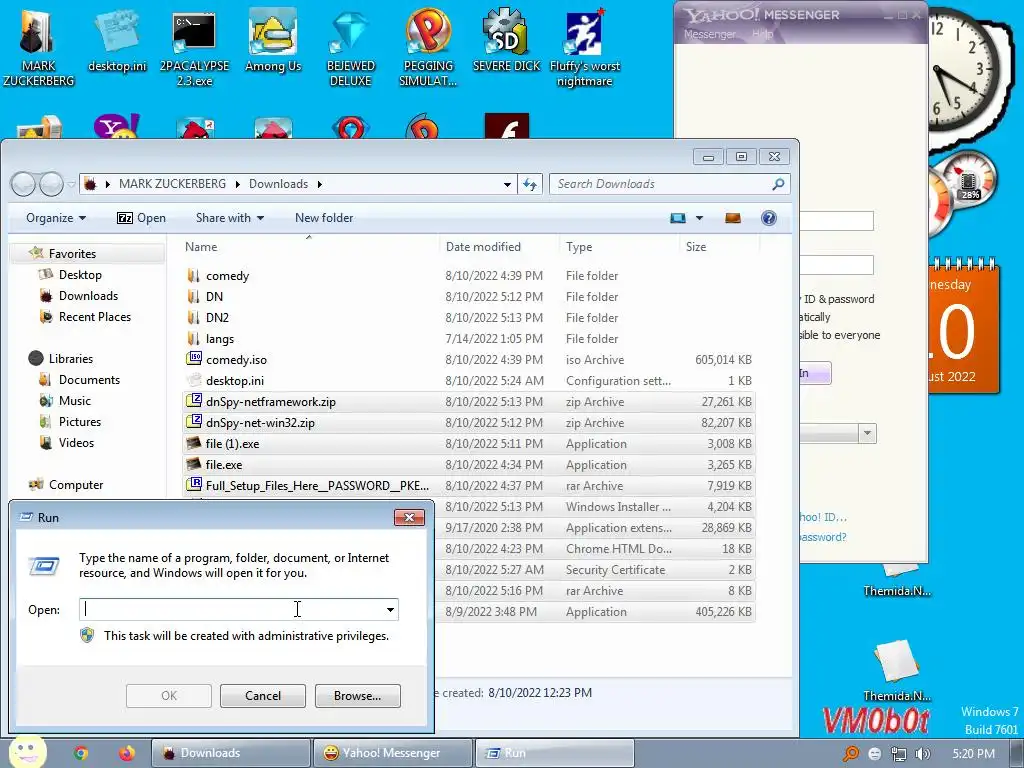Open the Fluffy's worst nightmare shortcut
The width and height of the screenshot is (1024, 768).
584,47
